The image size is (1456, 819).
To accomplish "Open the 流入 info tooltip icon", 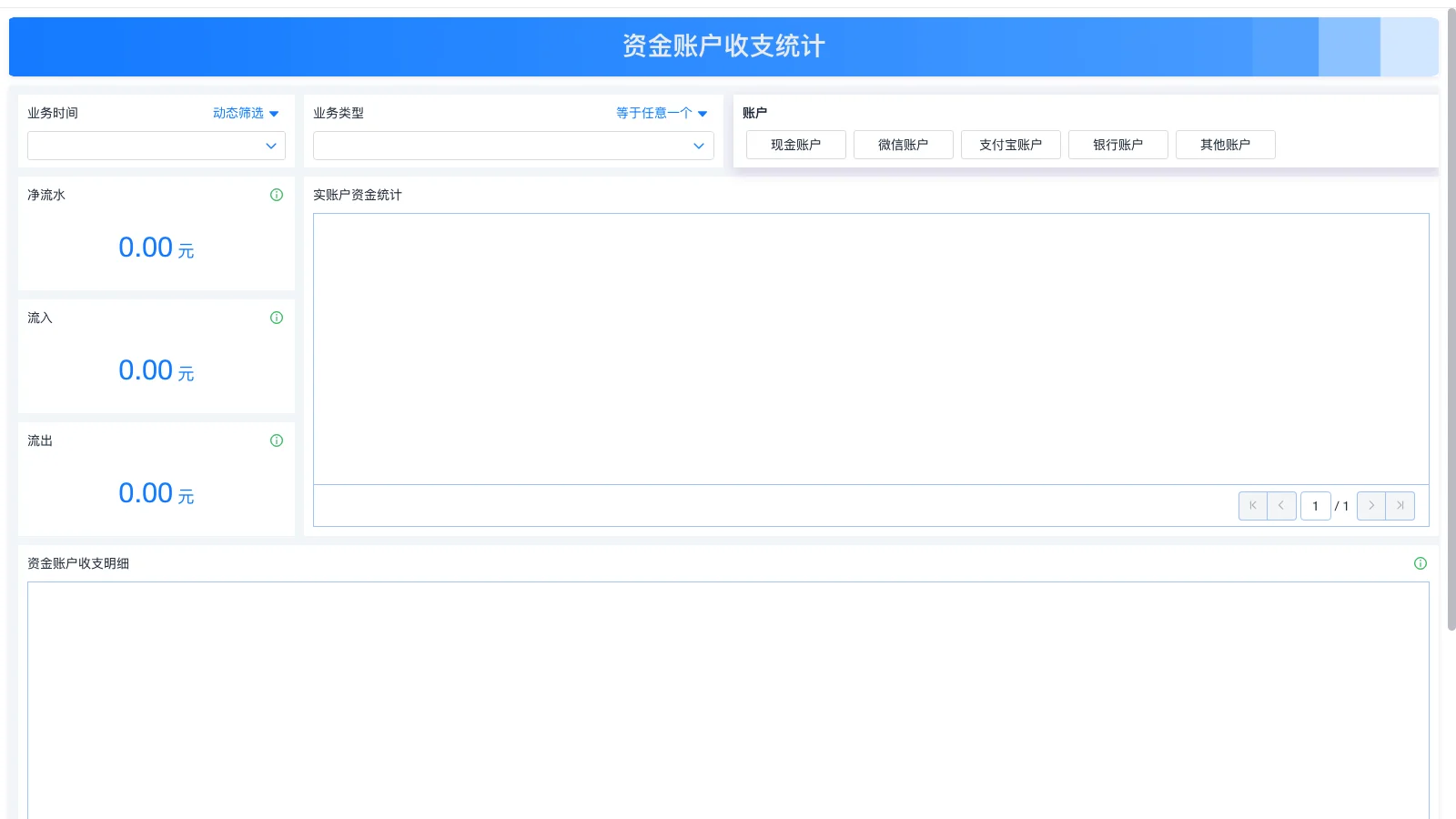I will coord(276,317).
